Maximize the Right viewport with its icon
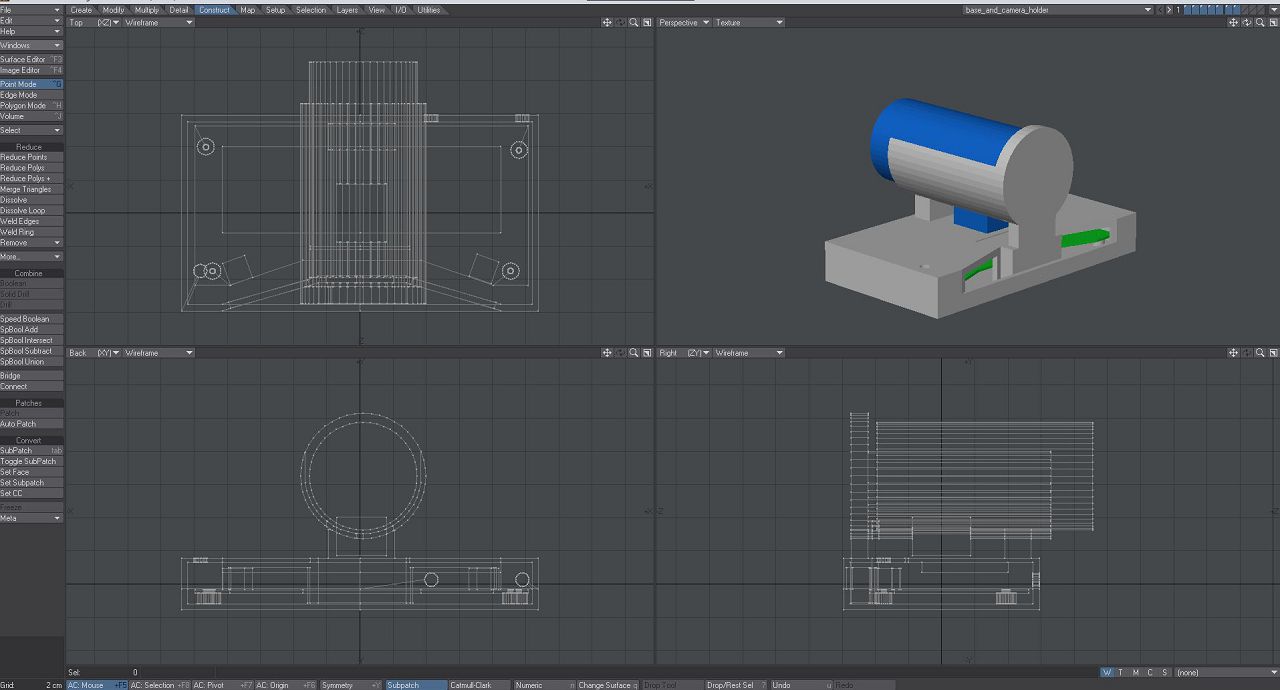Screen dimensions: 1280x690 1273,353
